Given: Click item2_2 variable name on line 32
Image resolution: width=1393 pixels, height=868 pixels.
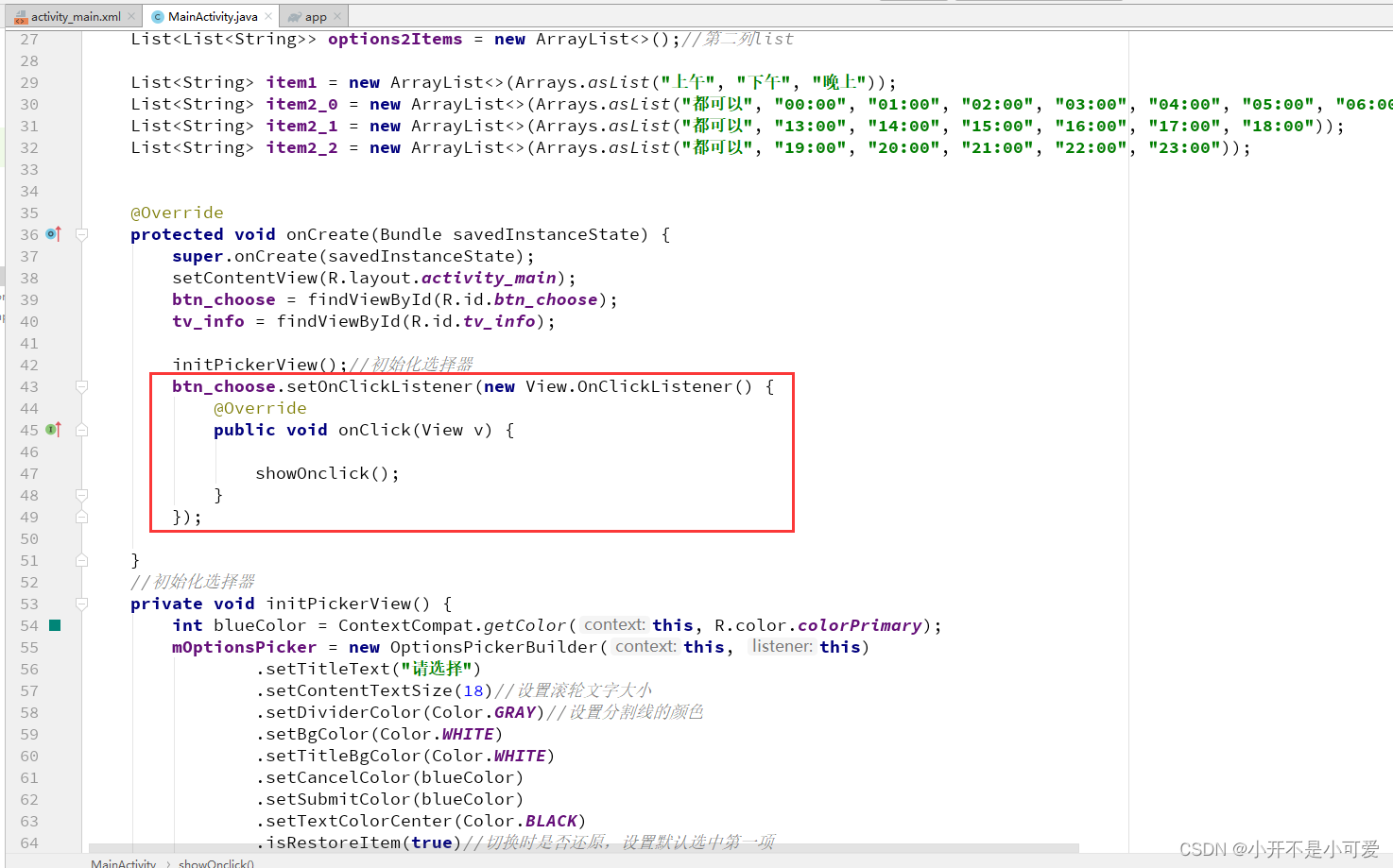Looking at the screenshot, I should pos(301,147).
